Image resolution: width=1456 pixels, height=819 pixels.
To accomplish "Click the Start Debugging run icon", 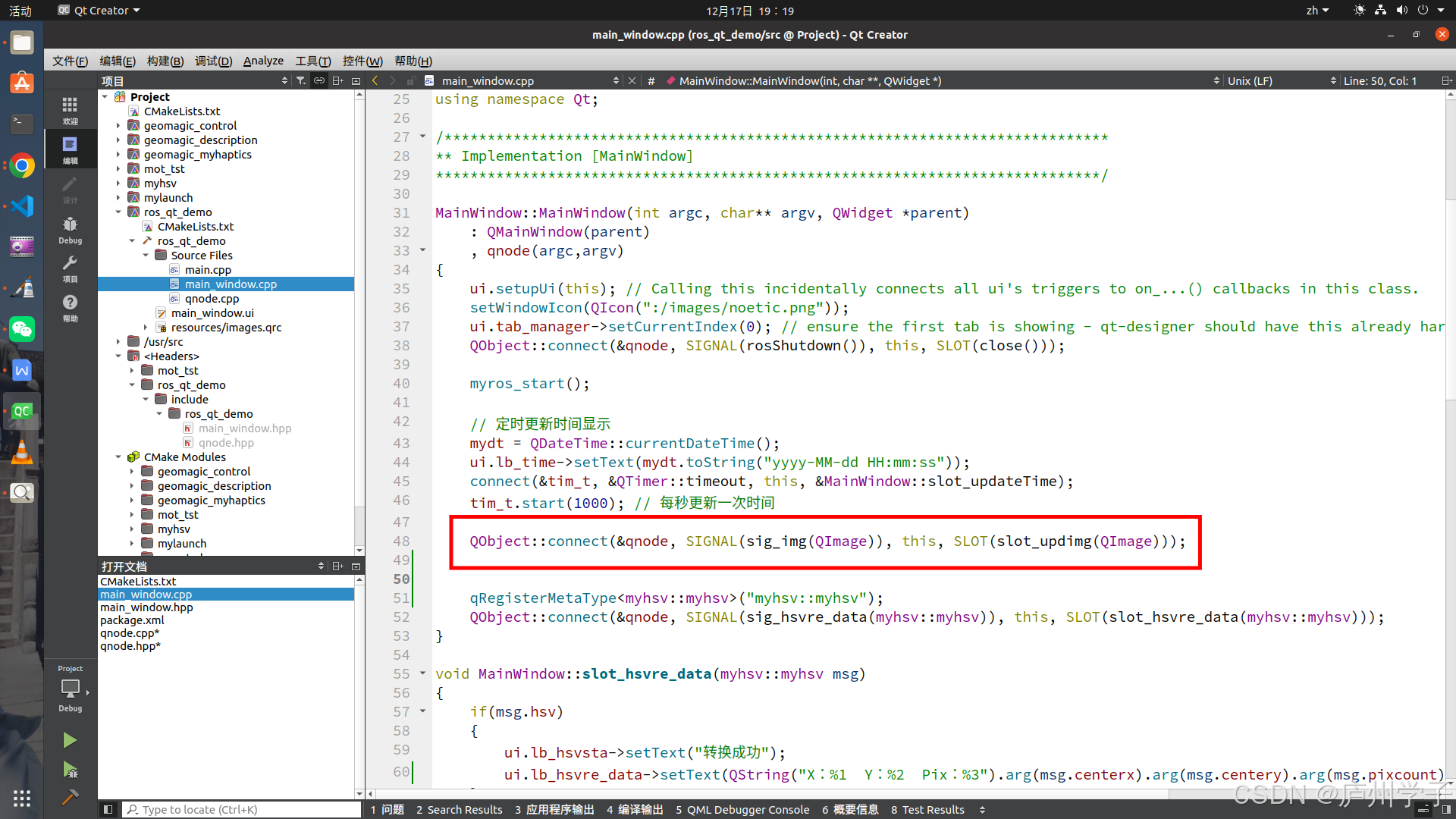I will tap(70, 770).
